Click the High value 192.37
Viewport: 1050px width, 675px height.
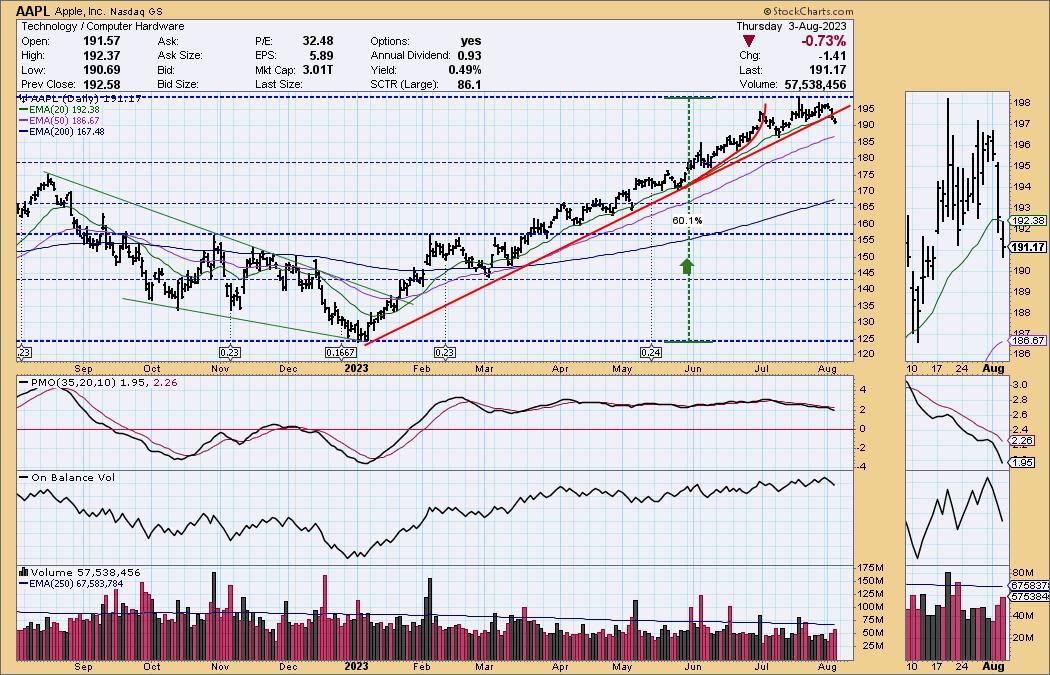[102, 56]
